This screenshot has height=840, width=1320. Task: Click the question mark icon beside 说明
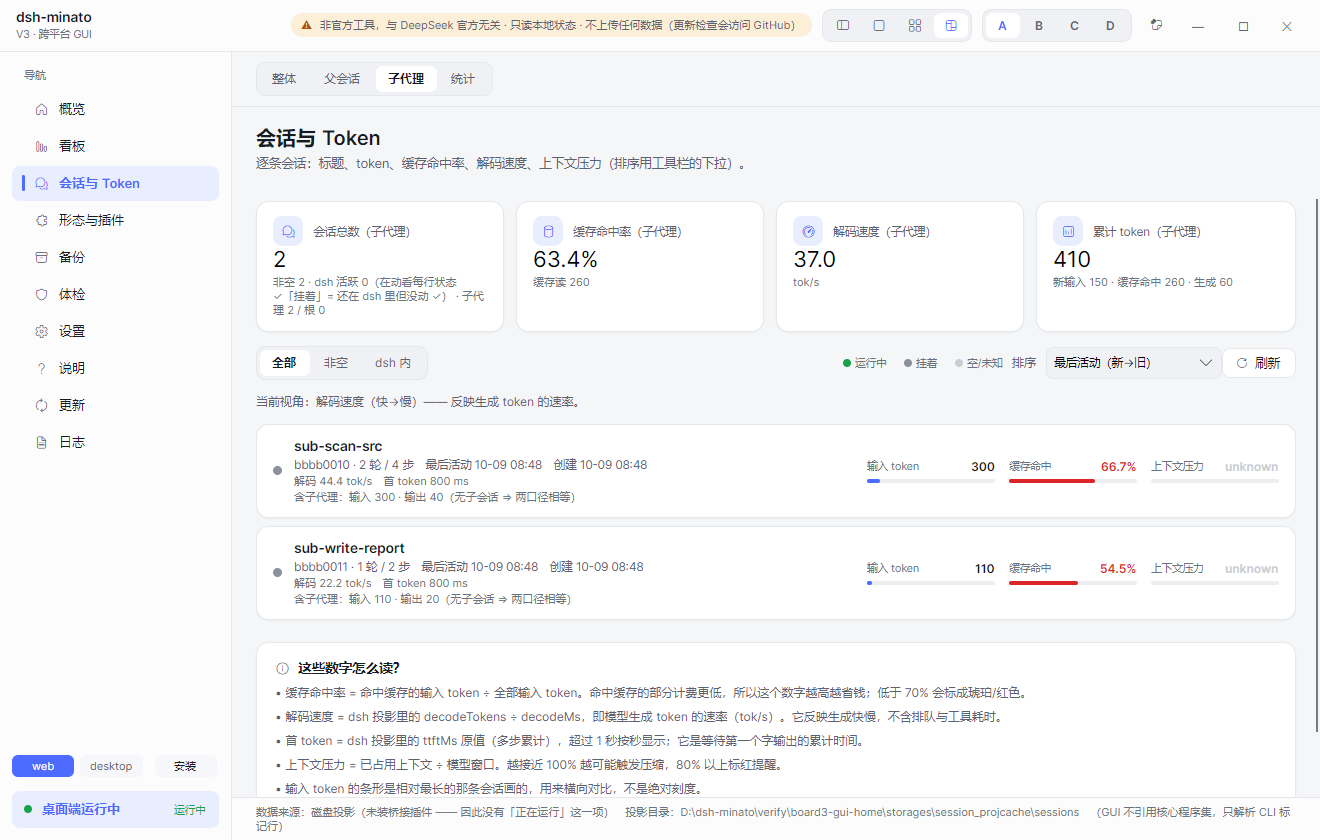click(41, 368)
